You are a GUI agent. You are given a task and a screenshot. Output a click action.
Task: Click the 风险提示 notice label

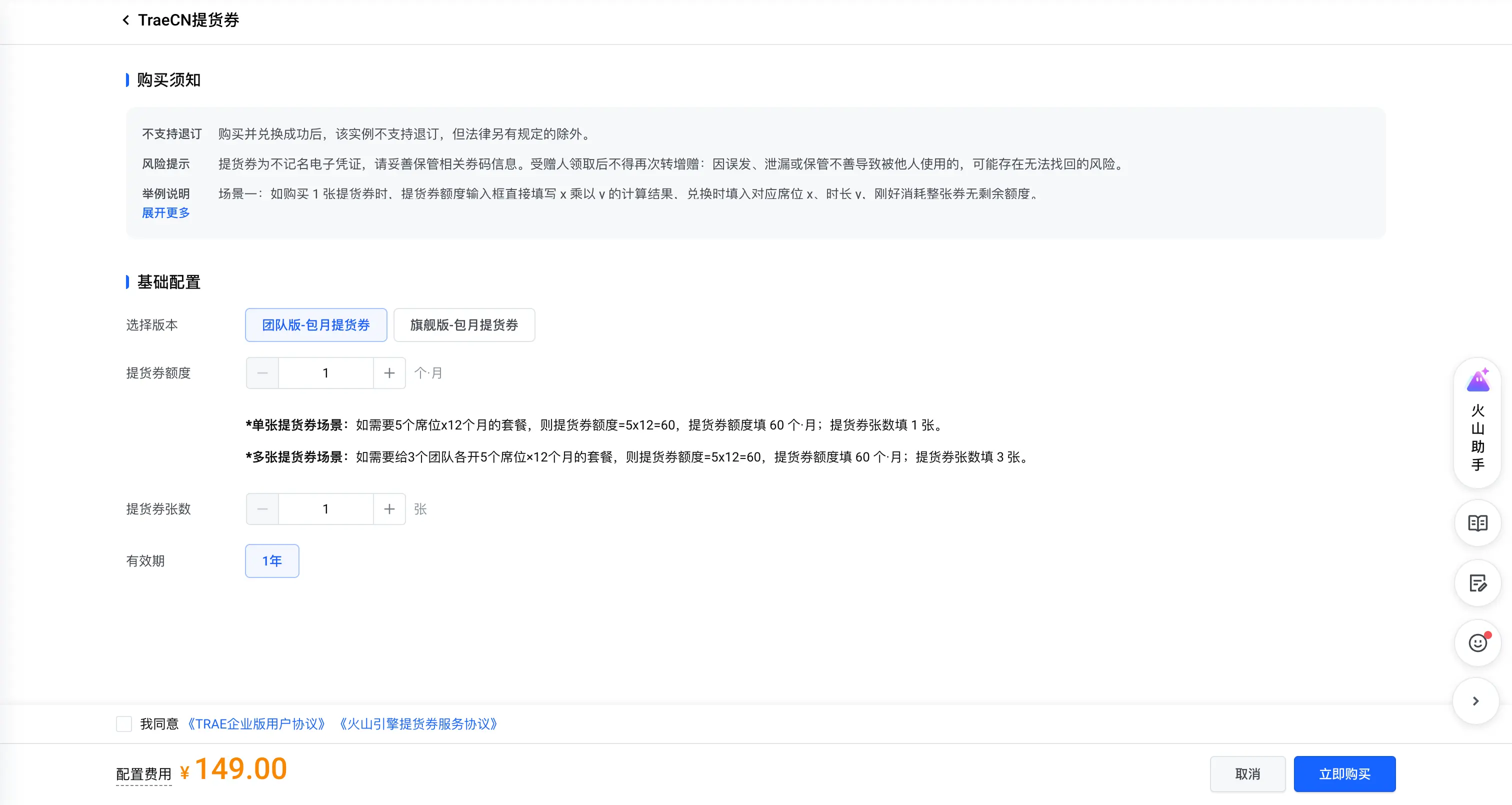pyautogui.click(x=166, y=164)
